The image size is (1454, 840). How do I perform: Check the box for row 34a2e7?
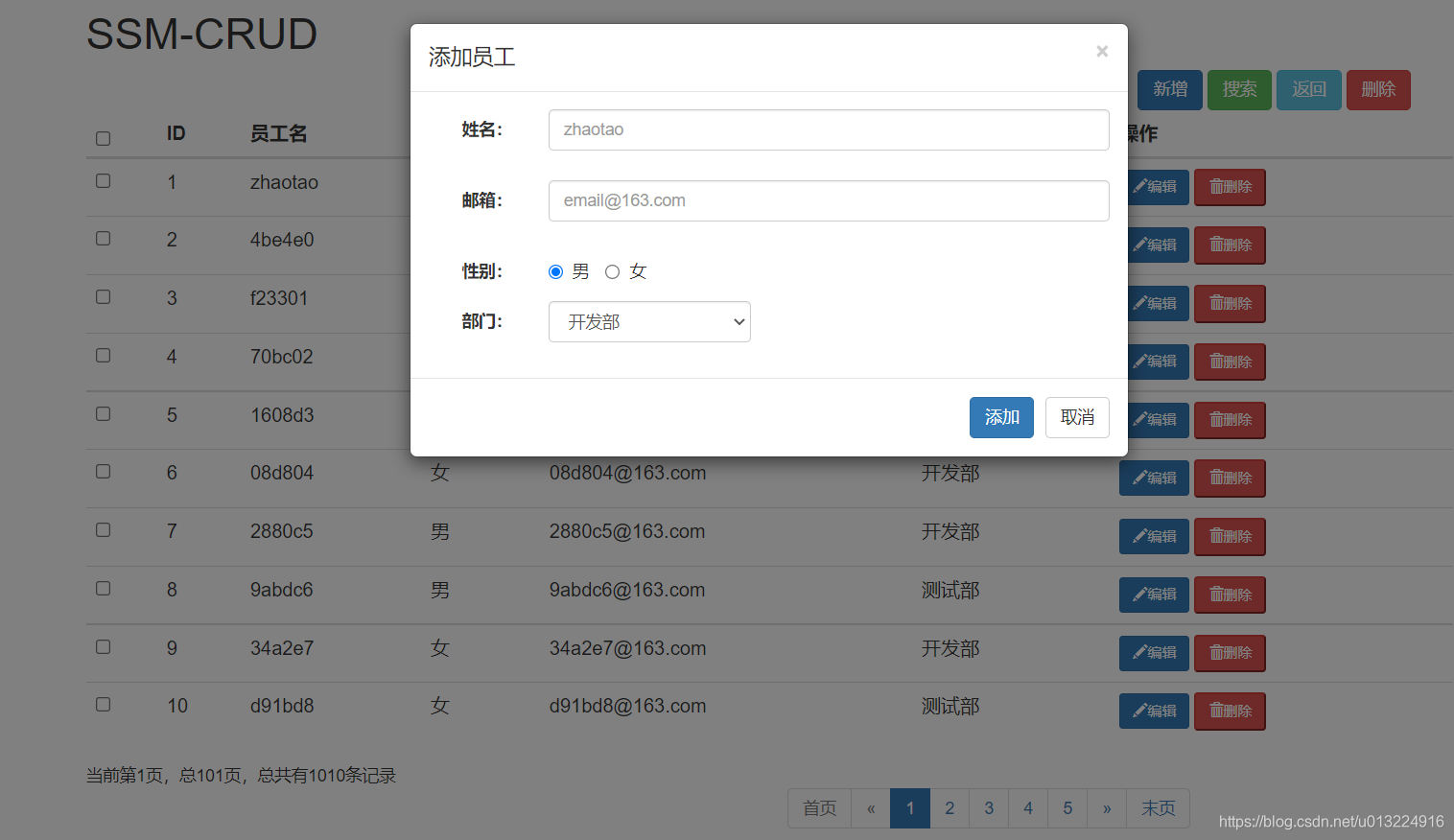[x=104, y=646]
